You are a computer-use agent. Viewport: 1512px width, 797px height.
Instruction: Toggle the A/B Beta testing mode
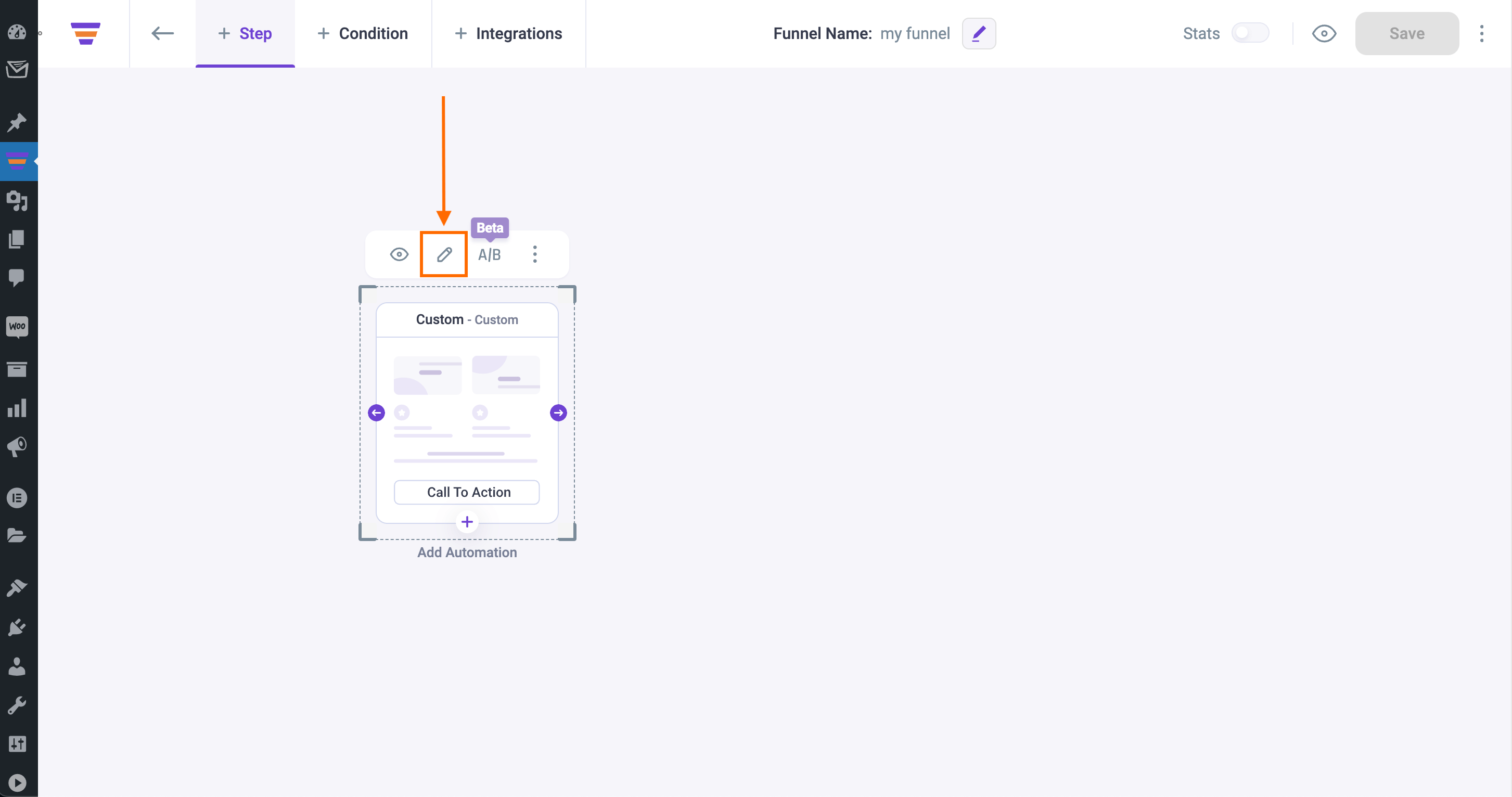(x=489, y=254)
